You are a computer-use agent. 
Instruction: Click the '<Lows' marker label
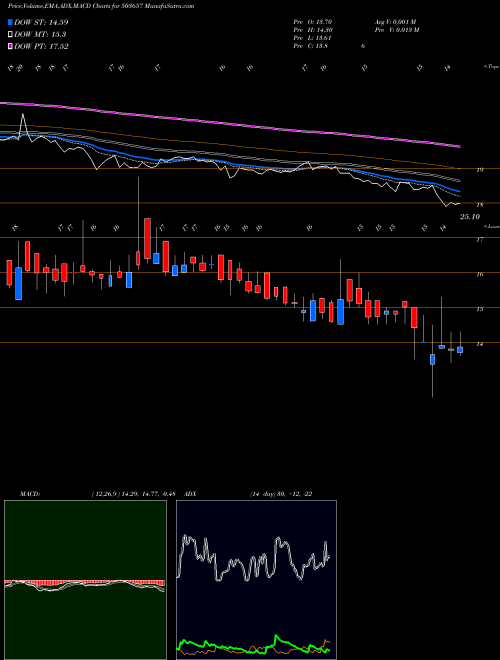pos(492,226)
